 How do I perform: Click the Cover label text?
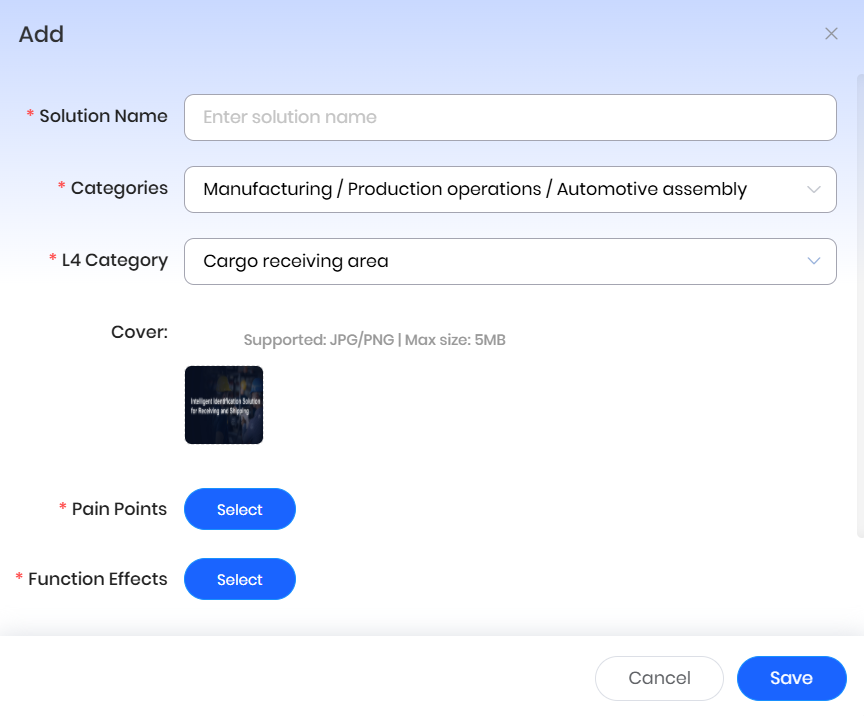139,332
